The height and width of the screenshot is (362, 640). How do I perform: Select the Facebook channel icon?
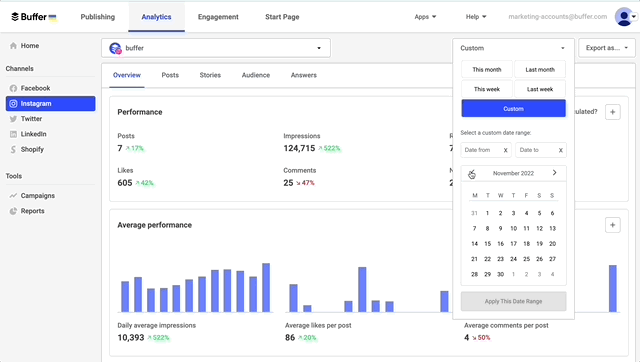(13, 88)
